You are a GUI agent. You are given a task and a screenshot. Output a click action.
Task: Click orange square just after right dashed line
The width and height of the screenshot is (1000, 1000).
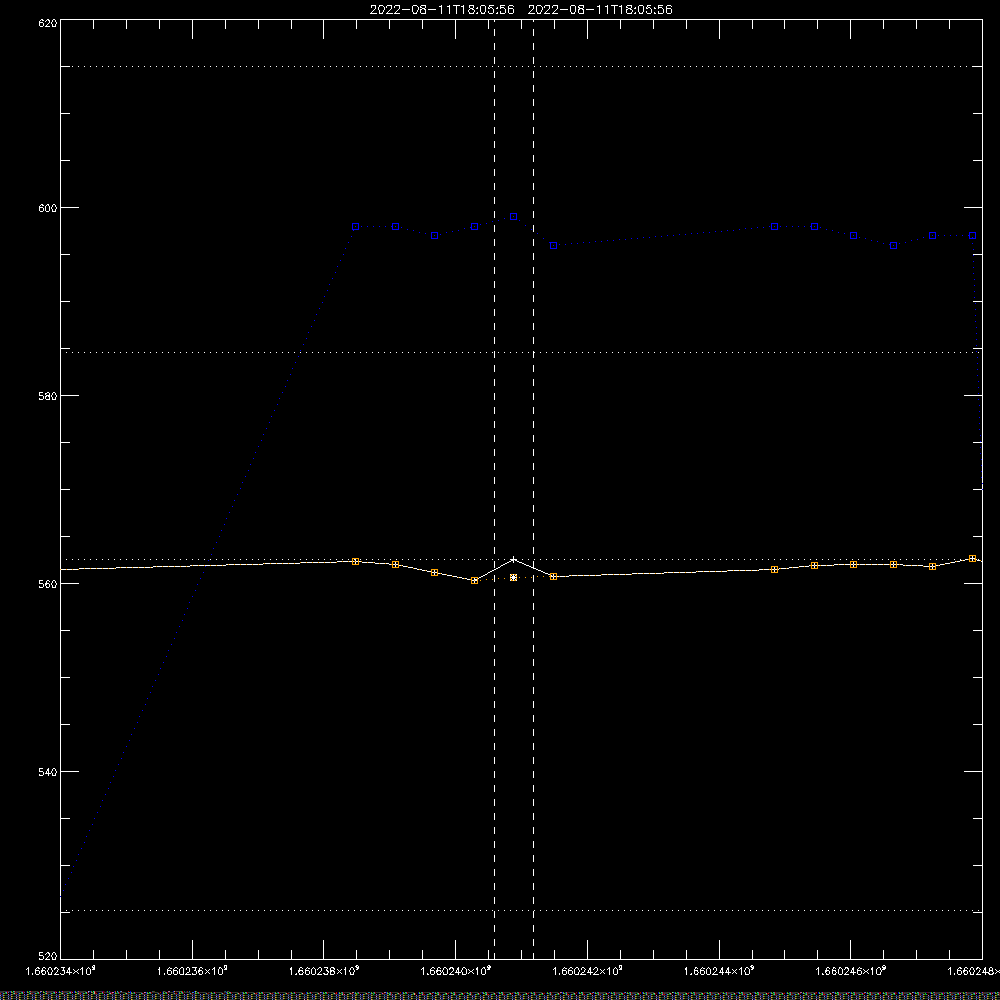pyautogui.click(x=554, y=577)
